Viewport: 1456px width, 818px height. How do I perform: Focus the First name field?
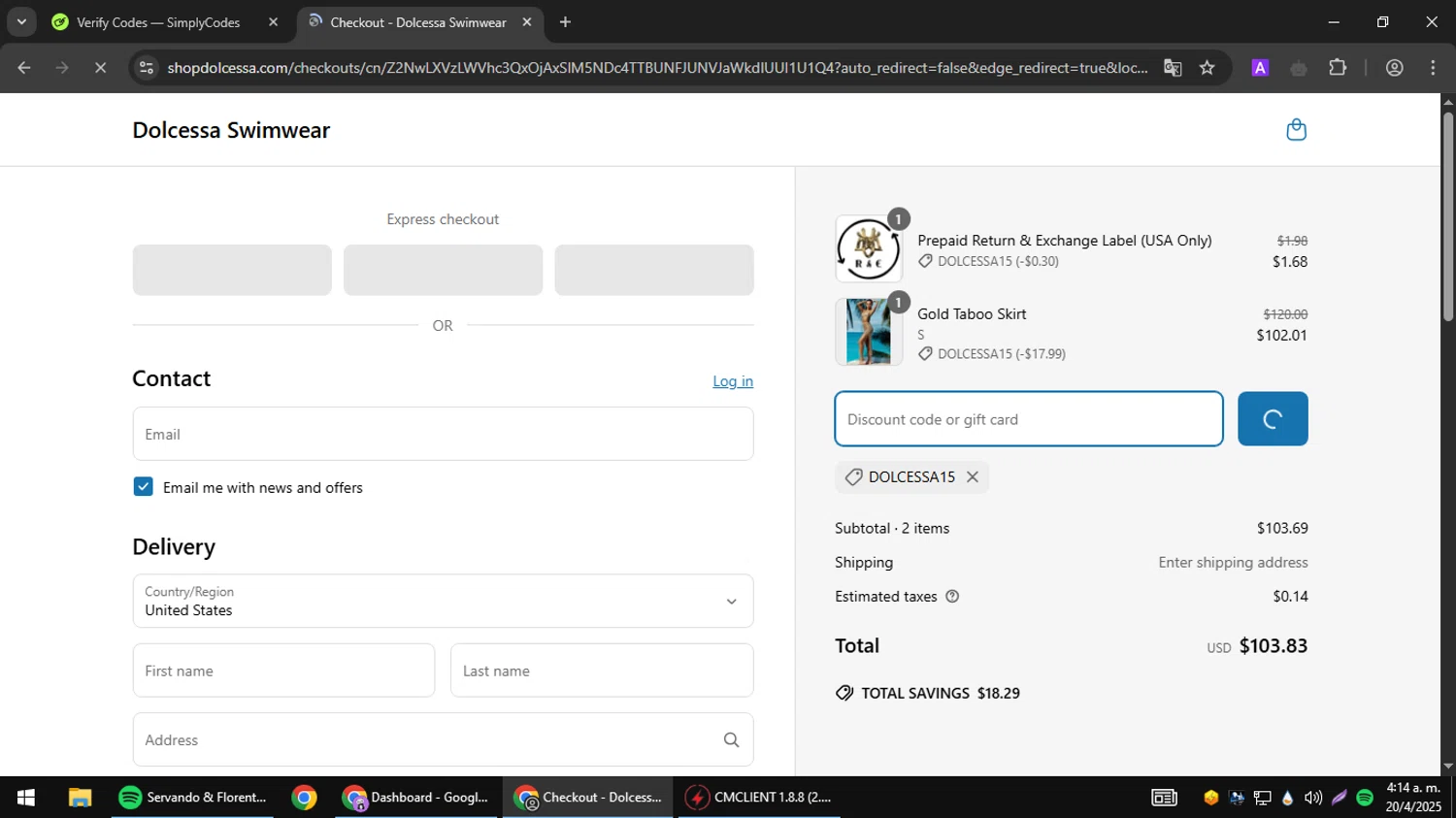coord(283,671)
